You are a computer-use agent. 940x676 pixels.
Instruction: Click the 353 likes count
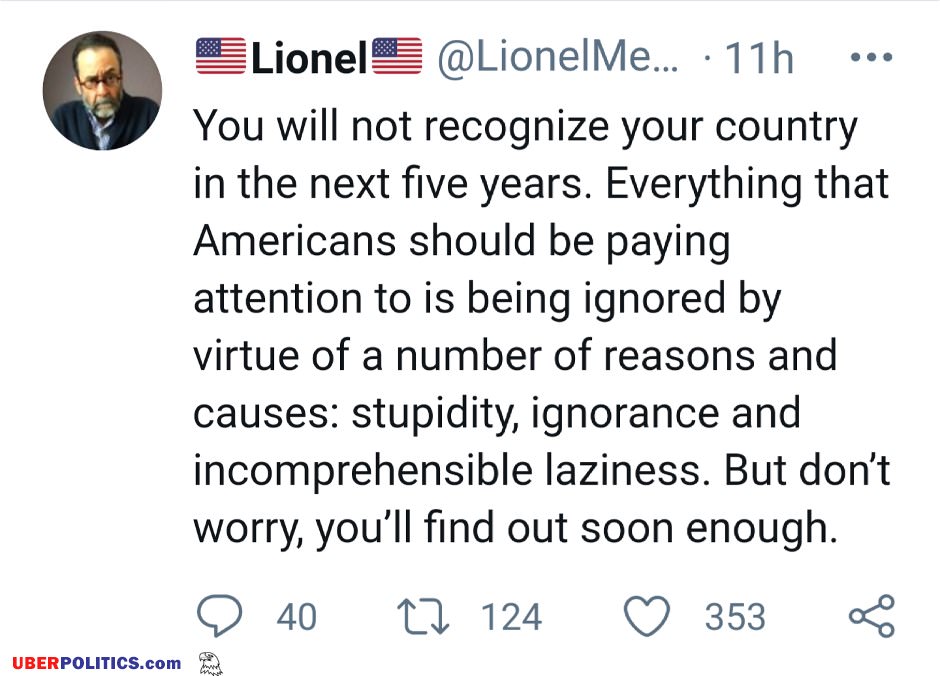click(x=736, y=617)
